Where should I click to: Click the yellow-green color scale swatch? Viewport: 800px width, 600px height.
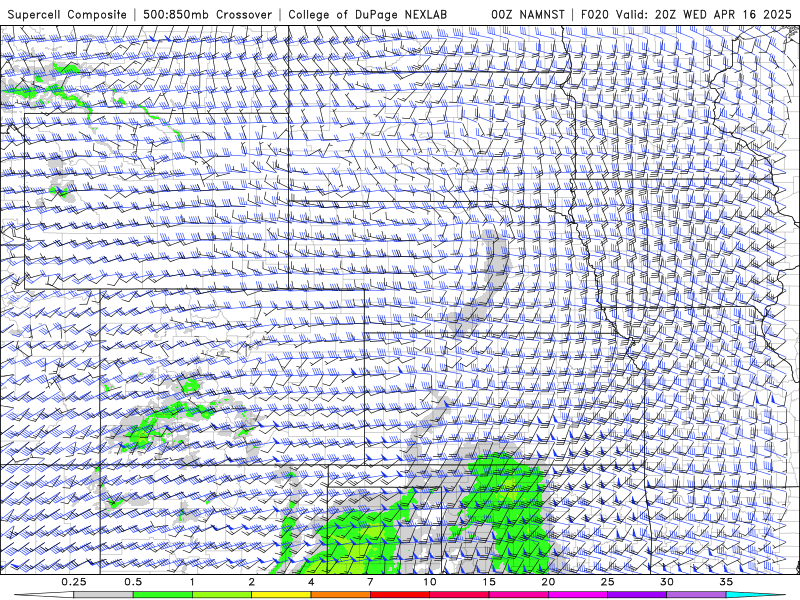[x=222, y=595]
